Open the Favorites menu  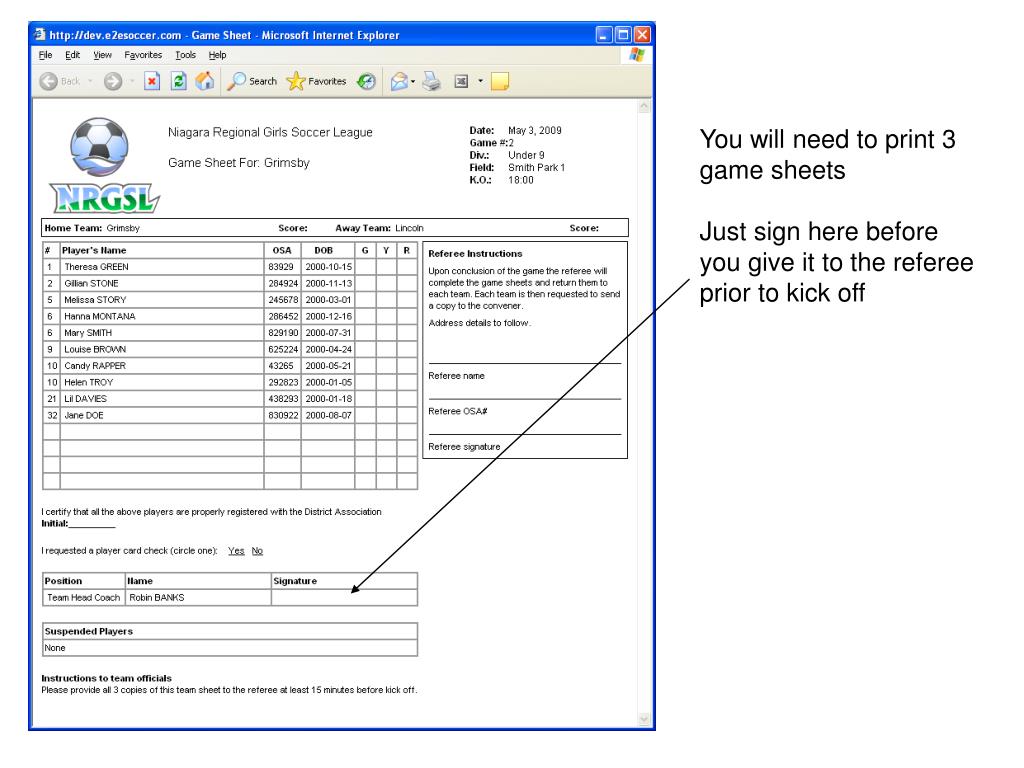coord(143,55)
